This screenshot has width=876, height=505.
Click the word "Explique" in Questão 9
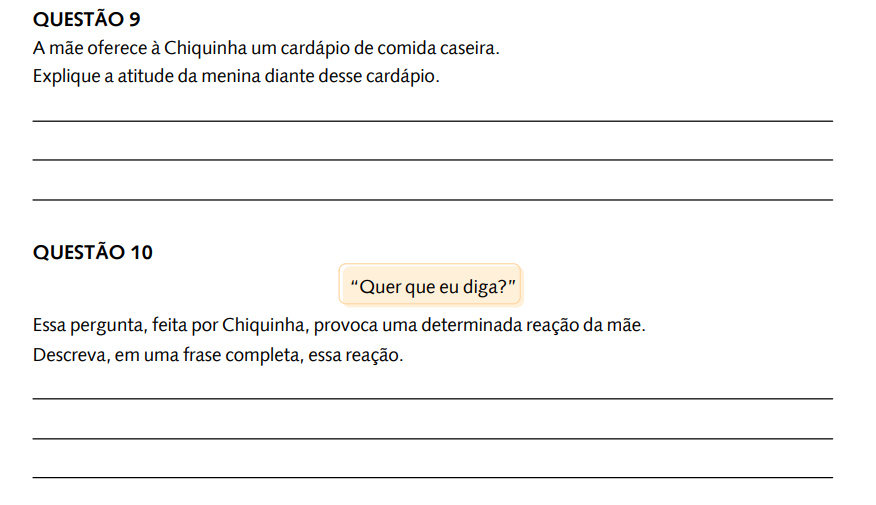(x=66, y=77)
